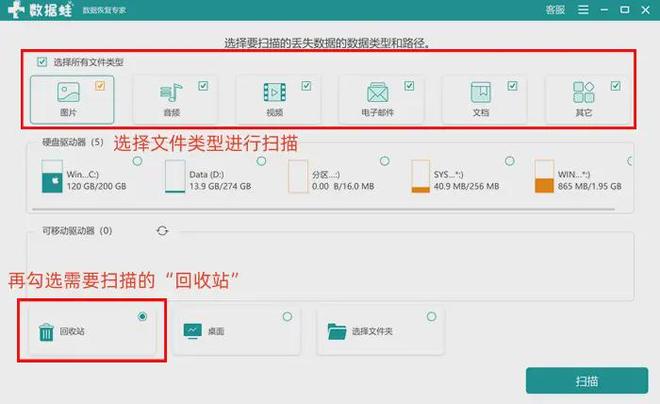This screenshot has height=404, width=660.
Task: Open 客服 customer service
Action: (555, 9)
